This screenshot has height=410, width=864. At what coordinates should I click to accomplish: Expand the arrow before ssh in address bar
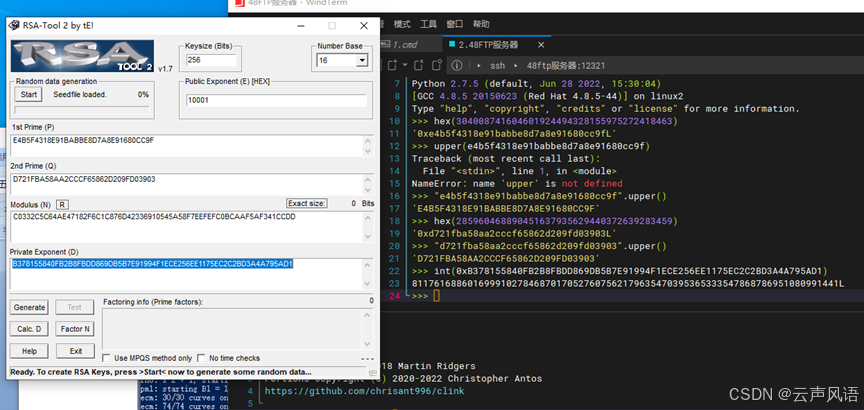(x=478, y=66)
